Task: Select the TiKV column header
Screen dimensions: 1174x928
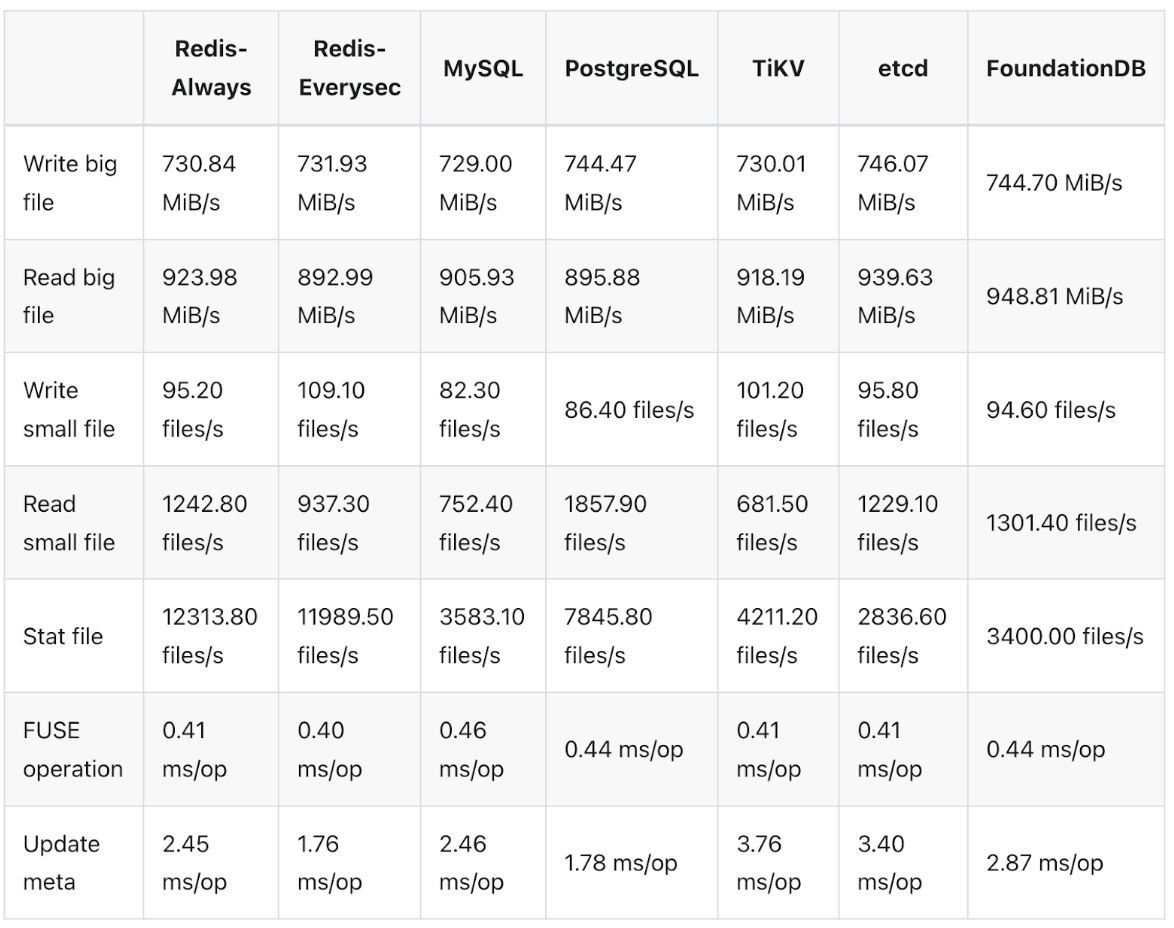Action: (776, 69)
